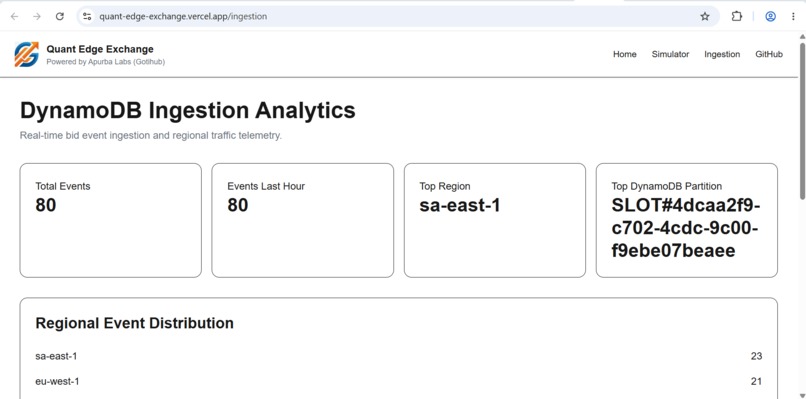
Task: Click the 'Real-time bid event ingestion' subtitle
Action: click(x=151, y=136)
